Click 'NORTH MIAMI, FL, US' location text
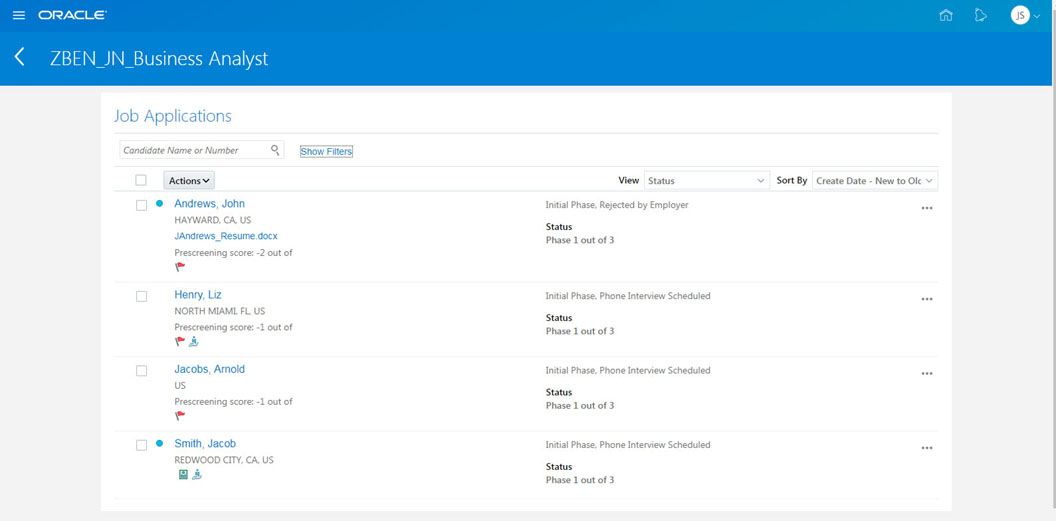Screen dimensions: 1056x521 click(220, 311)
